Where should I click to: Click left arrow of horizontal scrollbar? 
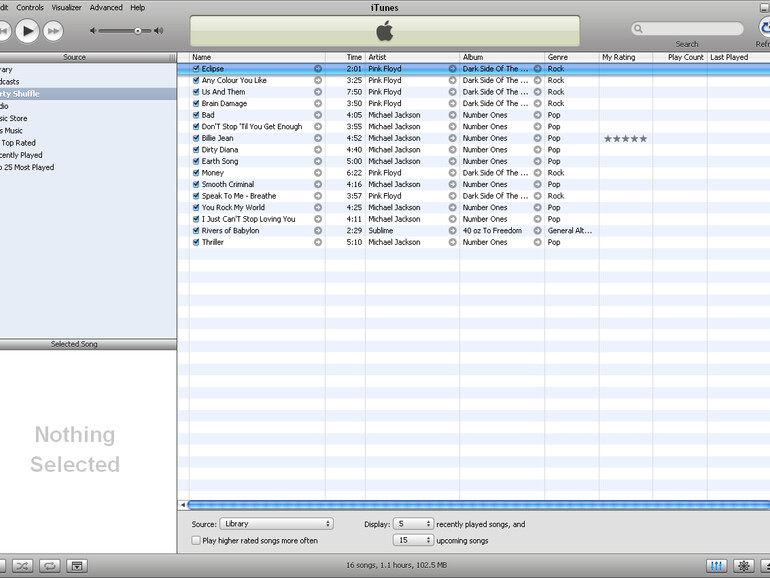coord(183,505)
